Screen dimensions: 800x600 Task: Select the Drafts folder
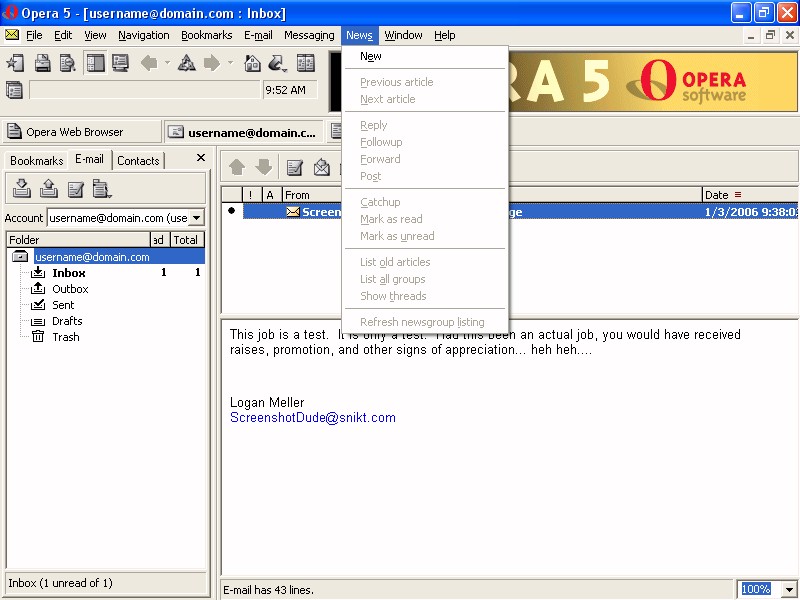tap(67, 321)
